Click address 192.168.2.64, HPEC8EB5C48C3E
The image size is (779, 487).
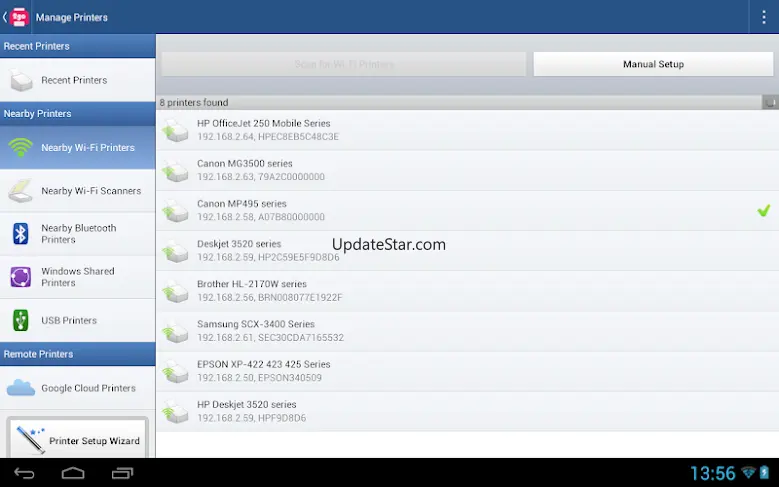tap(268, 137)
